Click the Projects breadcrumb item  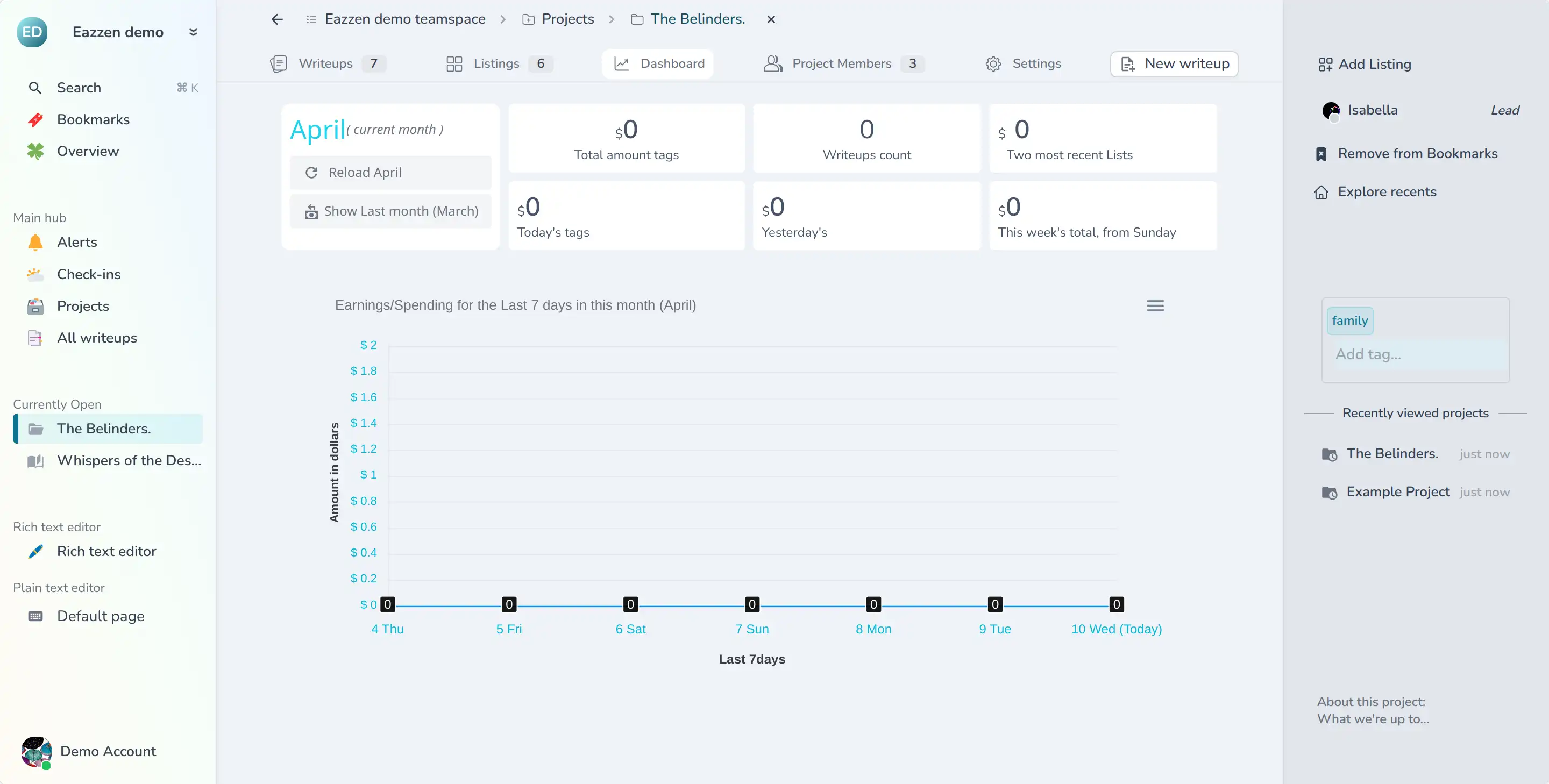(567, 19)
